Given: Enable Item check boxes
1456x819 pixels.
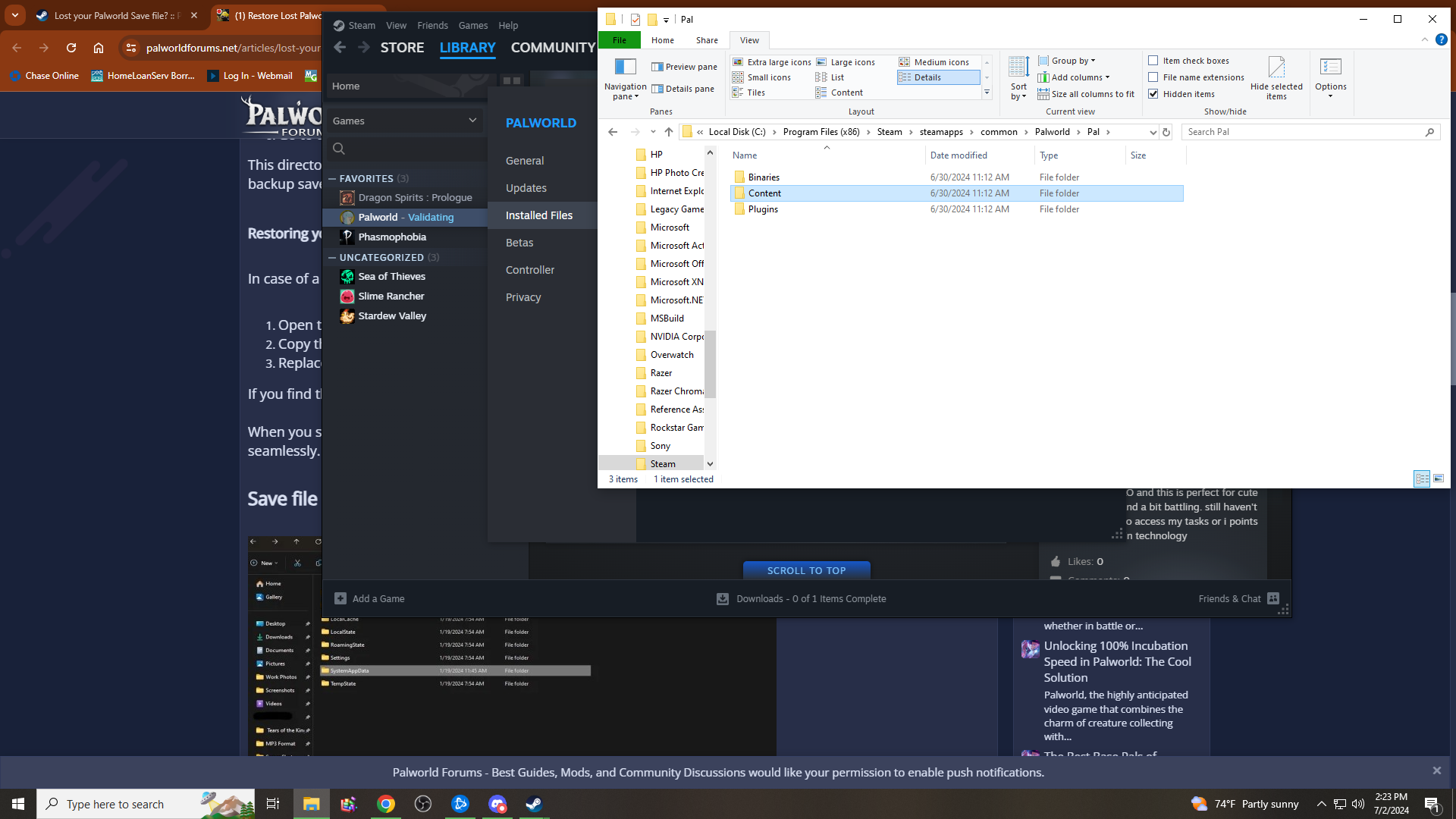Looking at the screenshot, I should coord(1153,61).
